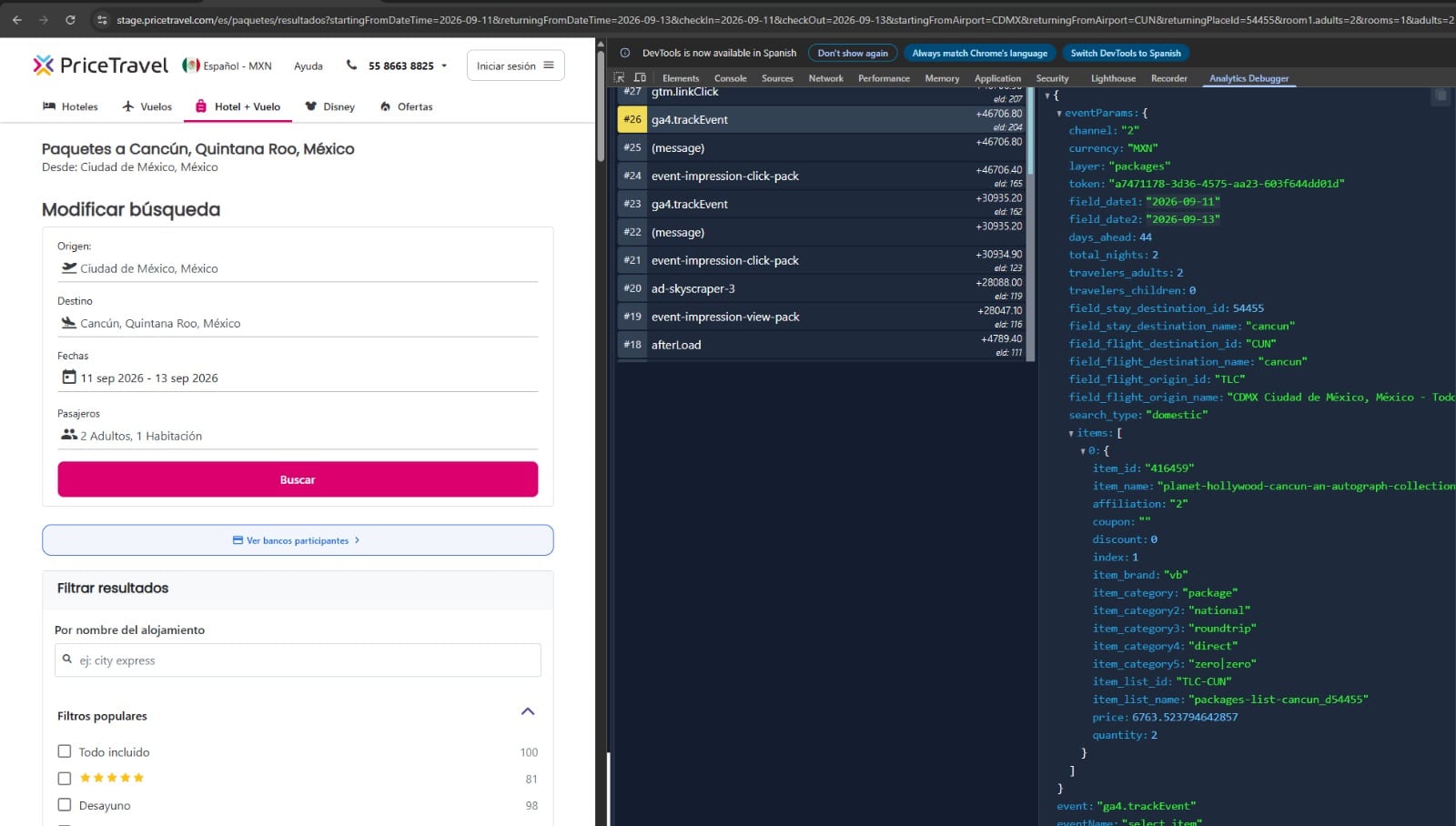Enable the Desayuno filter checkbox
The height and width of the screenshot is (826, 1456).
tap(64, 805)
